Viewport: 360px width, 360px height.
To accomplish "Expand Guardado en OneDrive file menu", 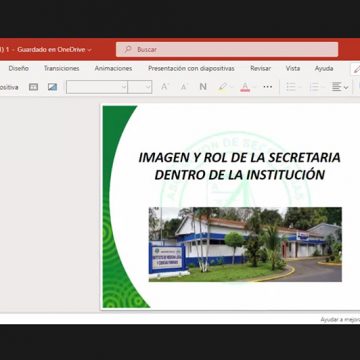I will point(54,50).
